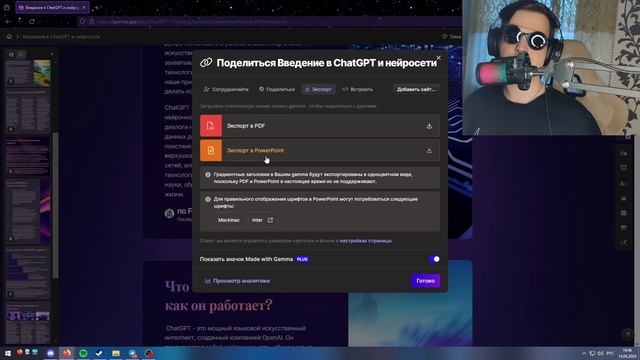Click the chain link icon in dialog title

click(x=206, y=63)
